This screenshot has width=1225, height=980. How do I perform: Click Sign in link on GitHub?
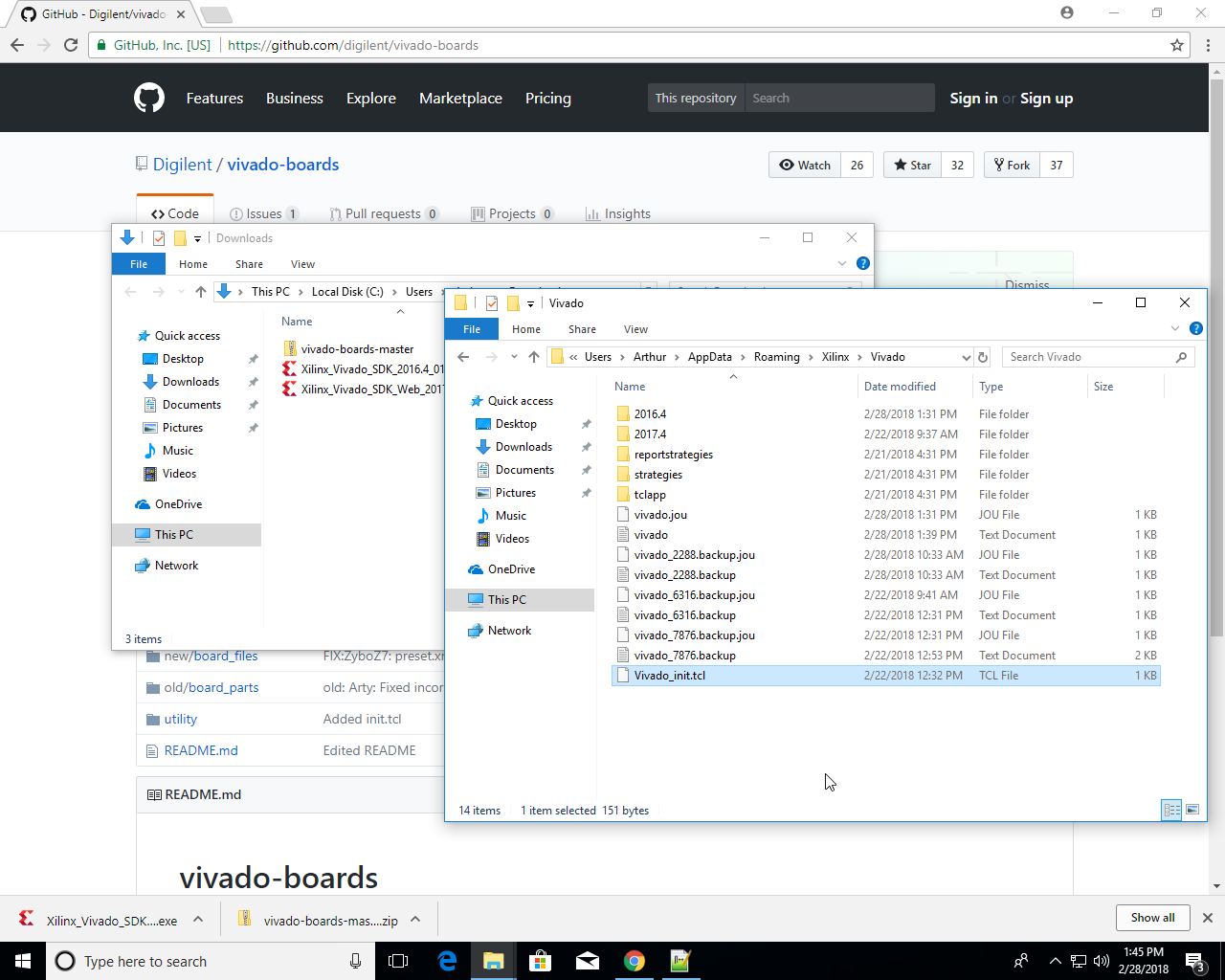[x=973, y=98]
